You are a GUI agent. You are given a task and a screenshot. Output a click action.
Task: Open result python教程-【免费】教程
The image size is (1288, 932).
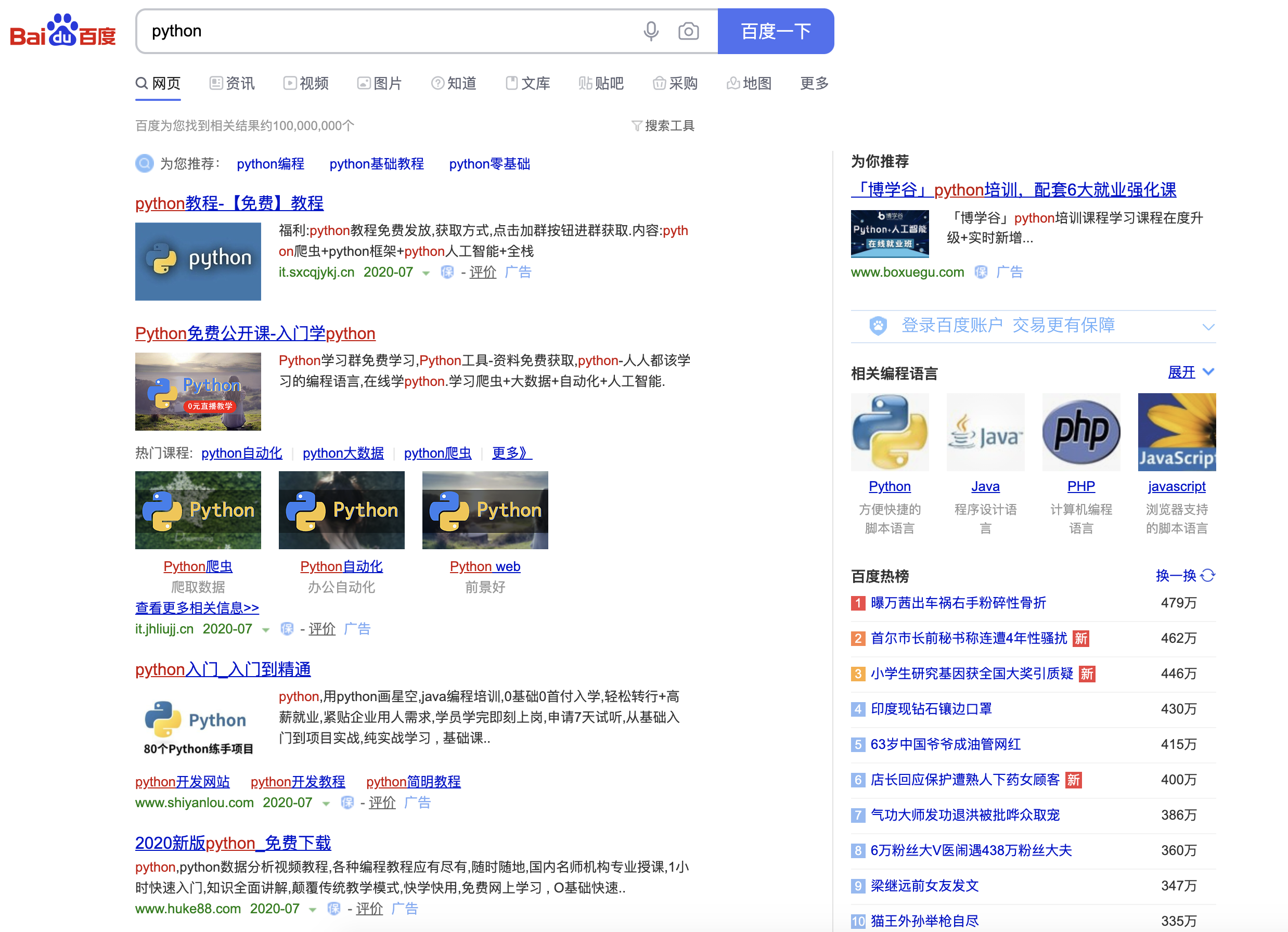(x=229, y=203)
